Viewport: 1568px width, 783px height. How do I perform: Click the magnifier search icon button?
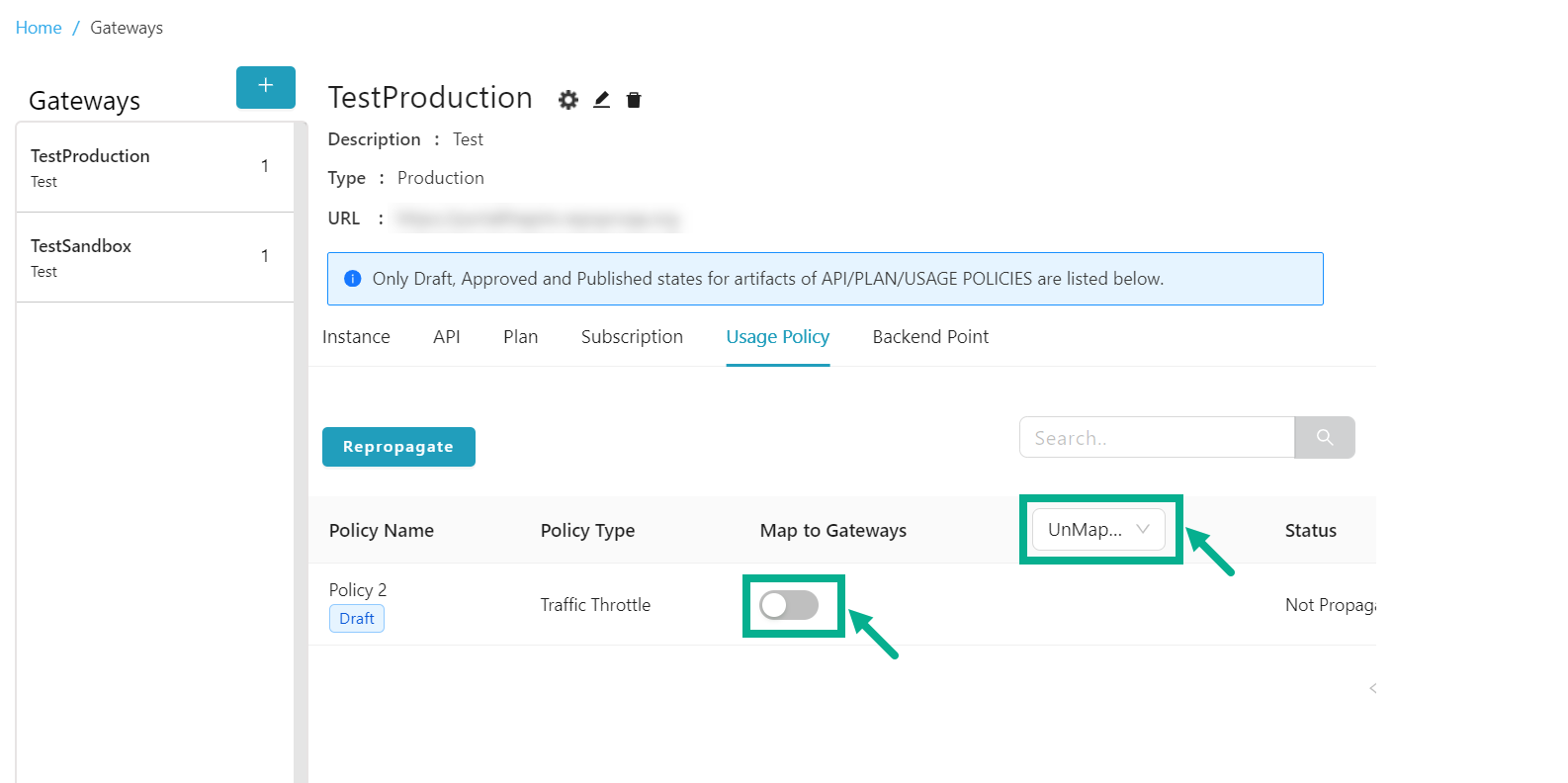[1324, 437]
